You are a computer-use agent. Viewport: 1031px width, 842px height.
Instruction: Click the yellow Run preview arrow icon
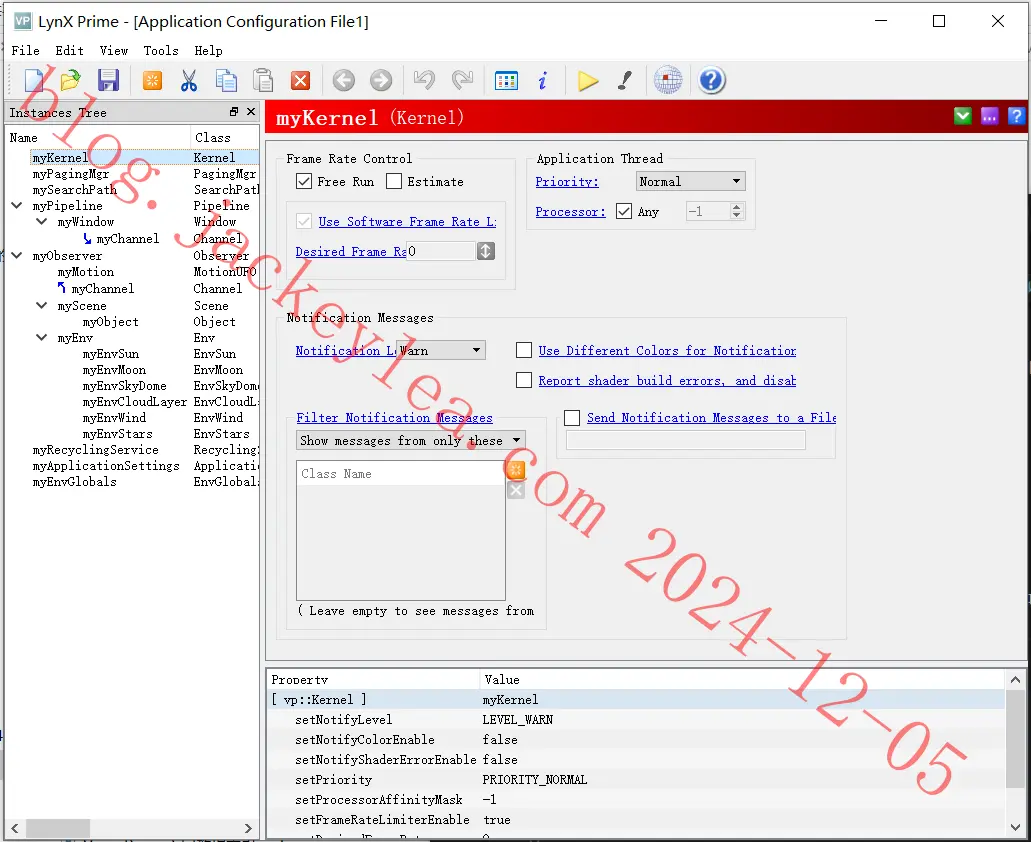[x=588, y=81]
